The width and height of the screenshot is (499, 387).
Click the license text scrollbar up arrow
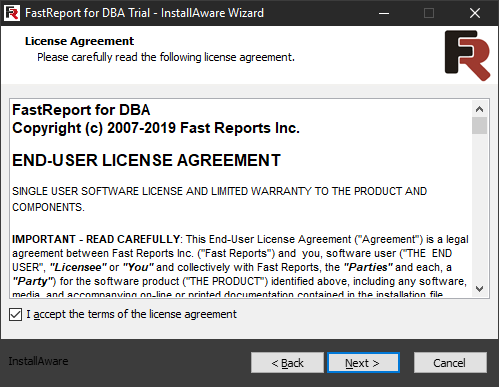pos(479,109)
